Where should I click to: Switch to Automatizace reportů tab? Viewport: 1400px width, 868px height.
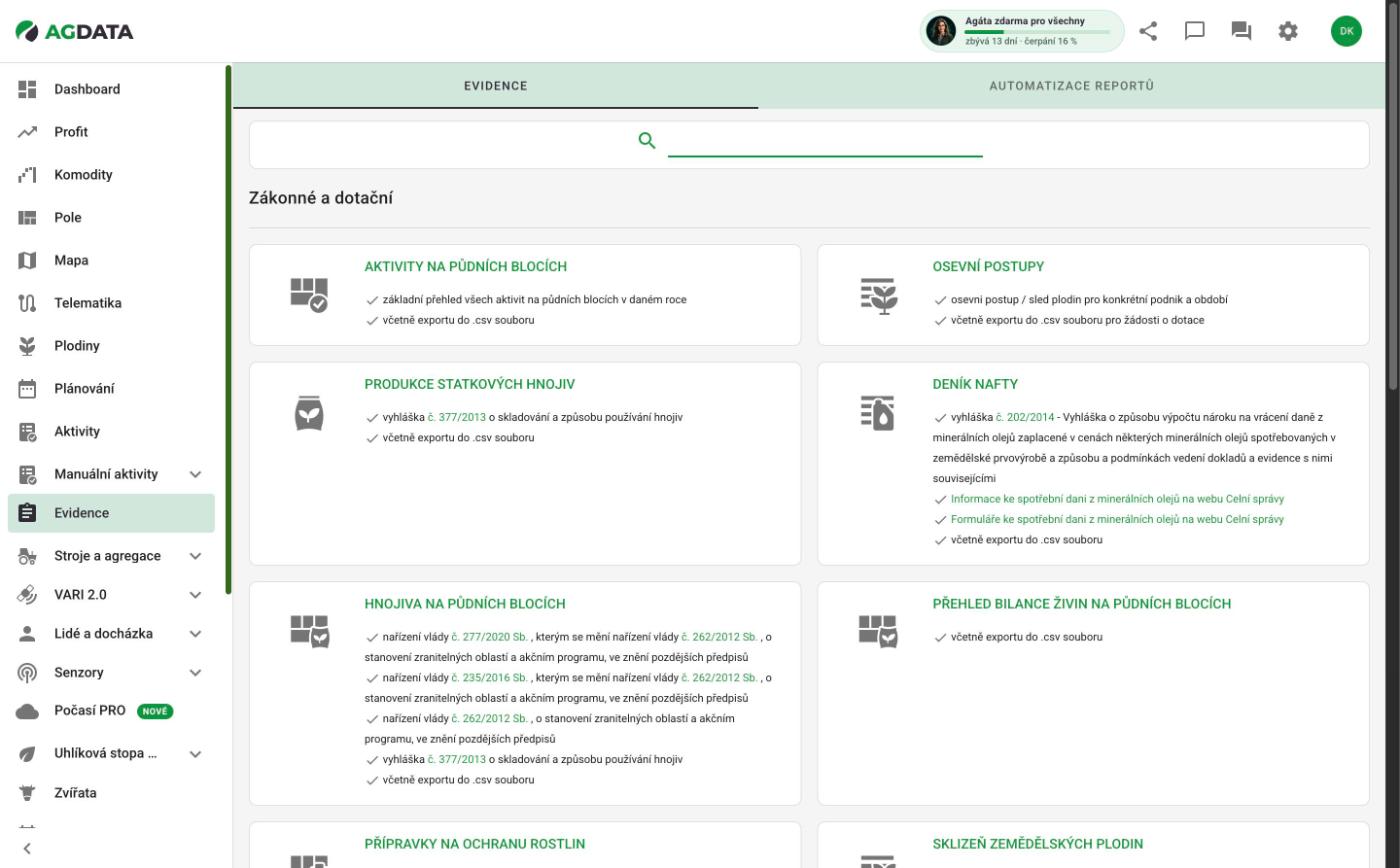pos(1071,86)
